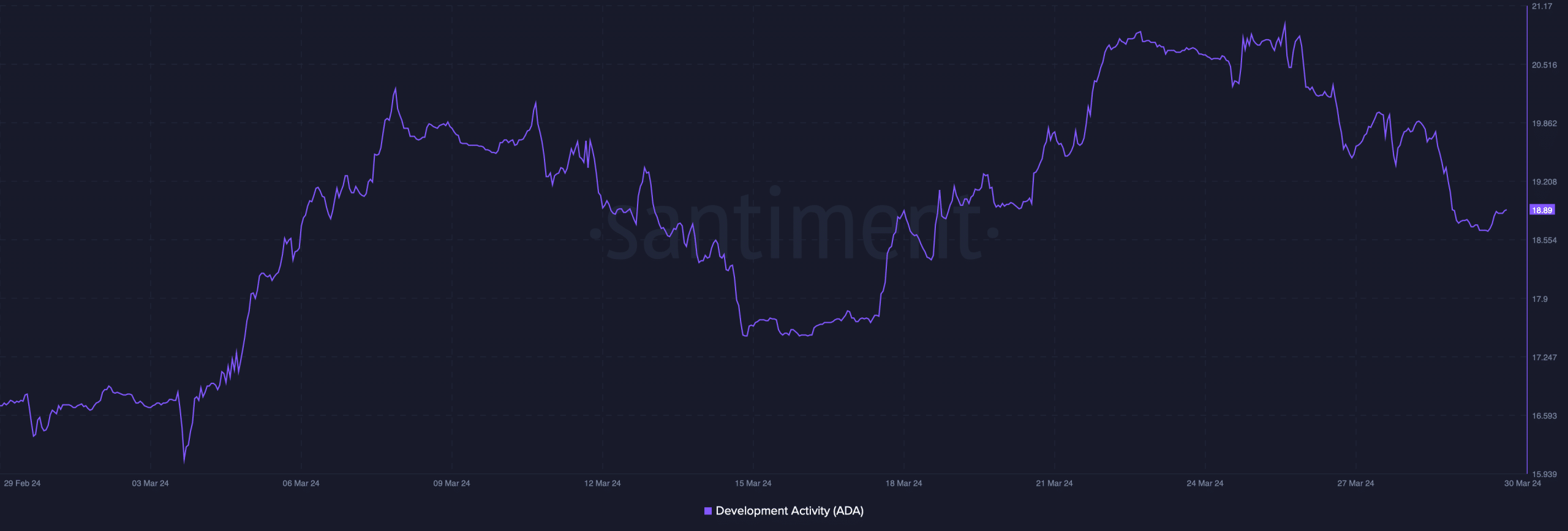The height and width of the screenshot is (531, 1568).
Task: Click the 29 Feb 24 date label
Action: (x=22, y=483)
